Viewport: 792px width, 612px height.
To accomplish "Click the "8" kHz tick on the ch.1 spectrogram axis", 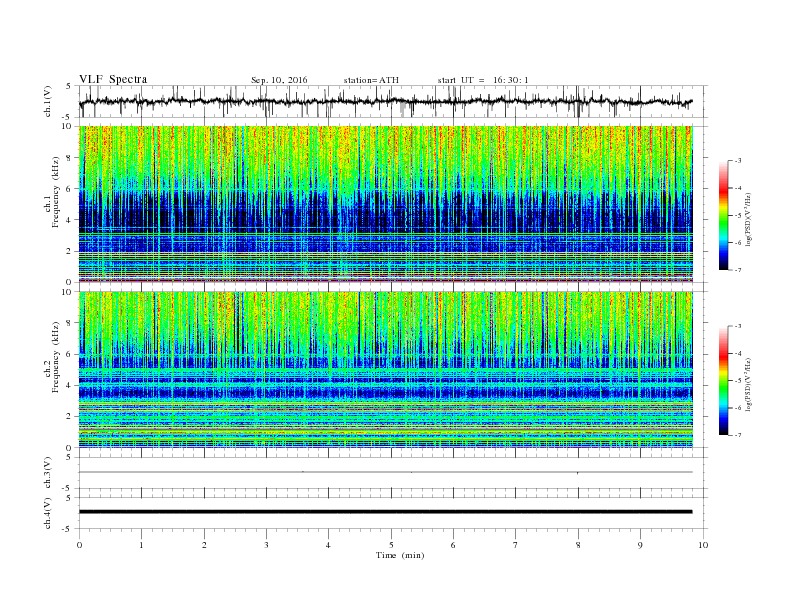I will (x=70, y=158).
